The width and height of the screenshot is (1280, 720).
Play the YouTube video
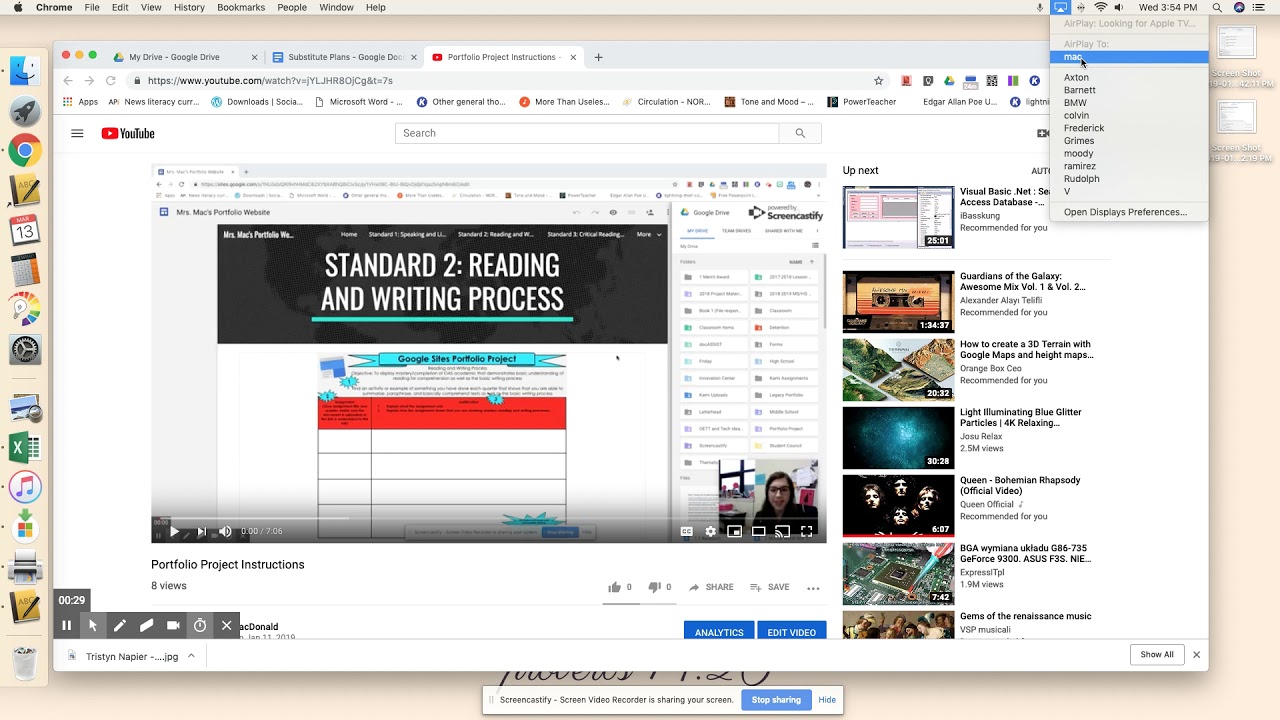175,531
